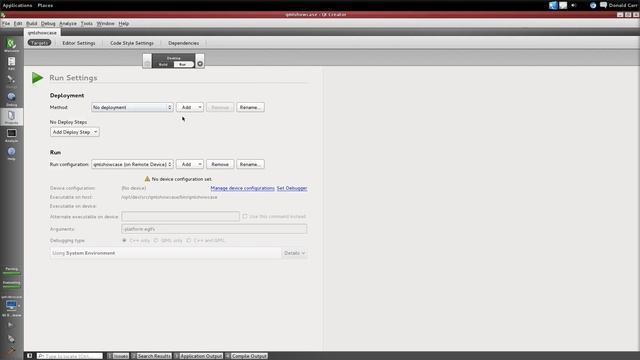Screen dimensions: 640x360
Task: Select the qmlshowcase project tab
Action: tap(42, 33)
